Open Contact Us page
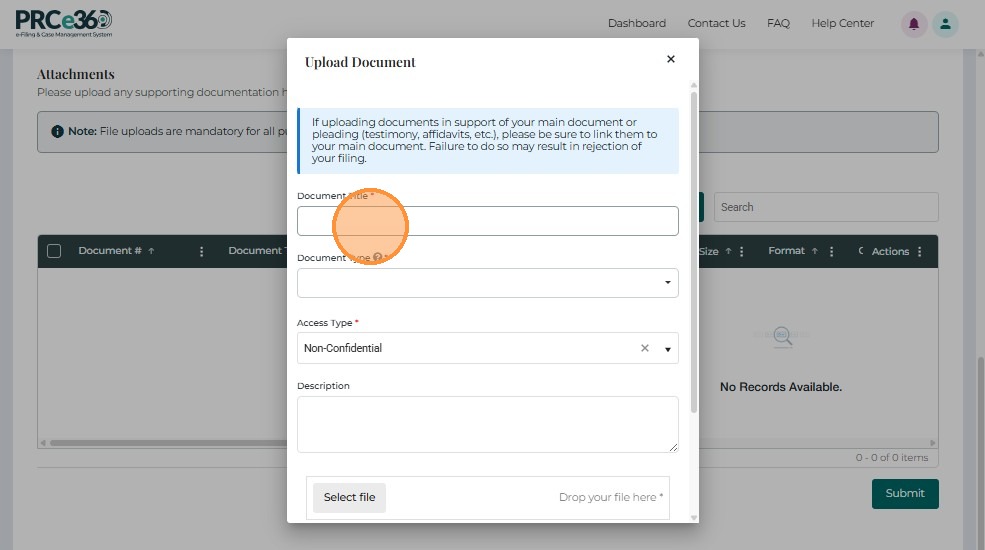This screenshot has width=985, height=550. (716, 23)
